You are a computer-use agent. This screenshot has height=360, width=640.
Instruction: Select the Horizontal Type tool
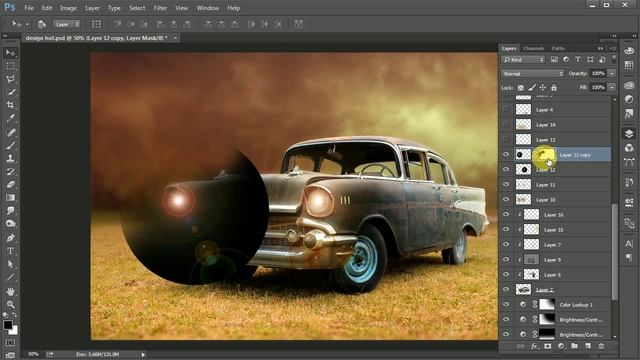(10, 251)
